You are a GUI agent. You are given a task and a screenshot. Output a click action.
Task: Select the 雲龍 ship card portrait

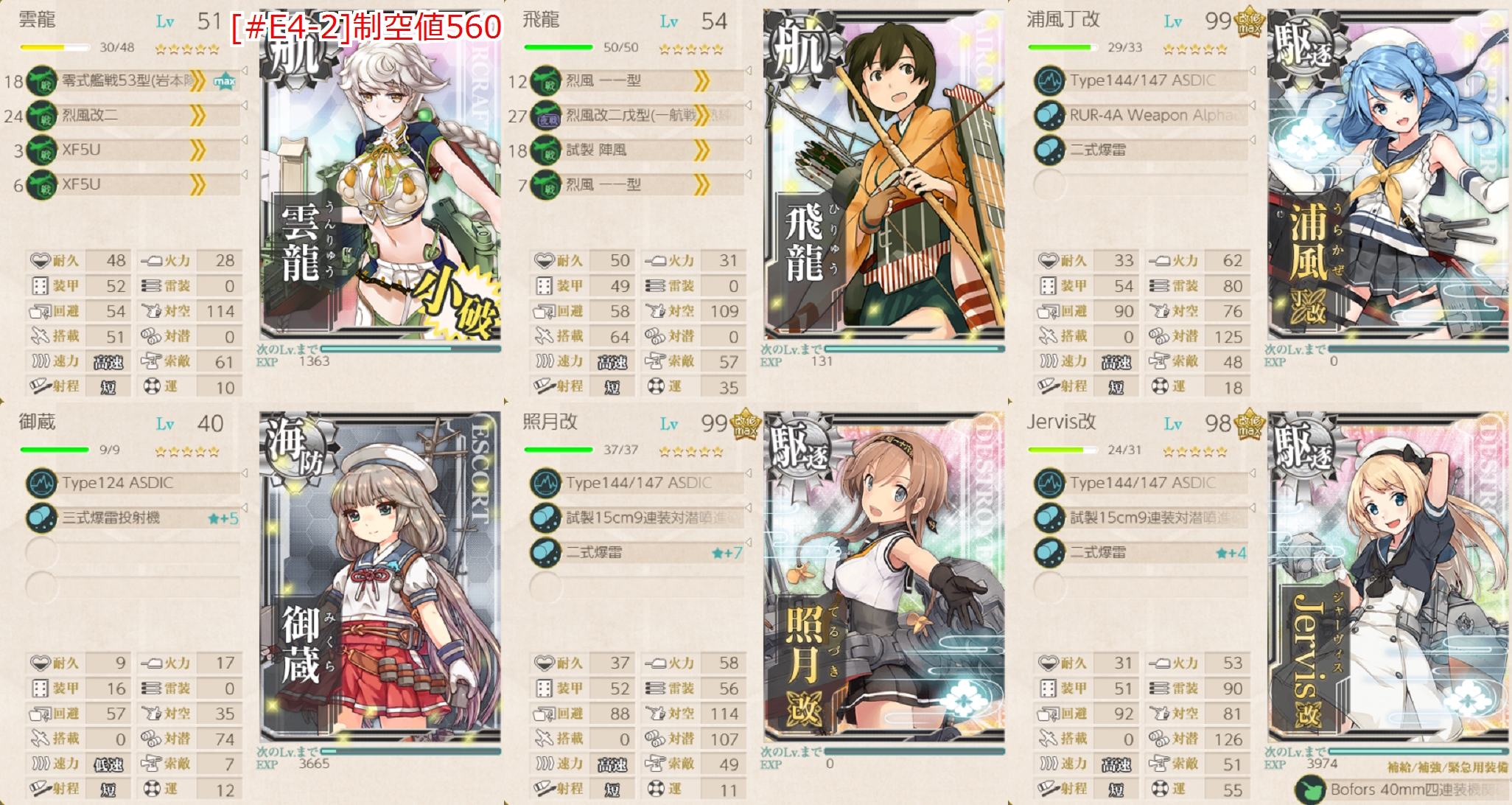(380, 175)
